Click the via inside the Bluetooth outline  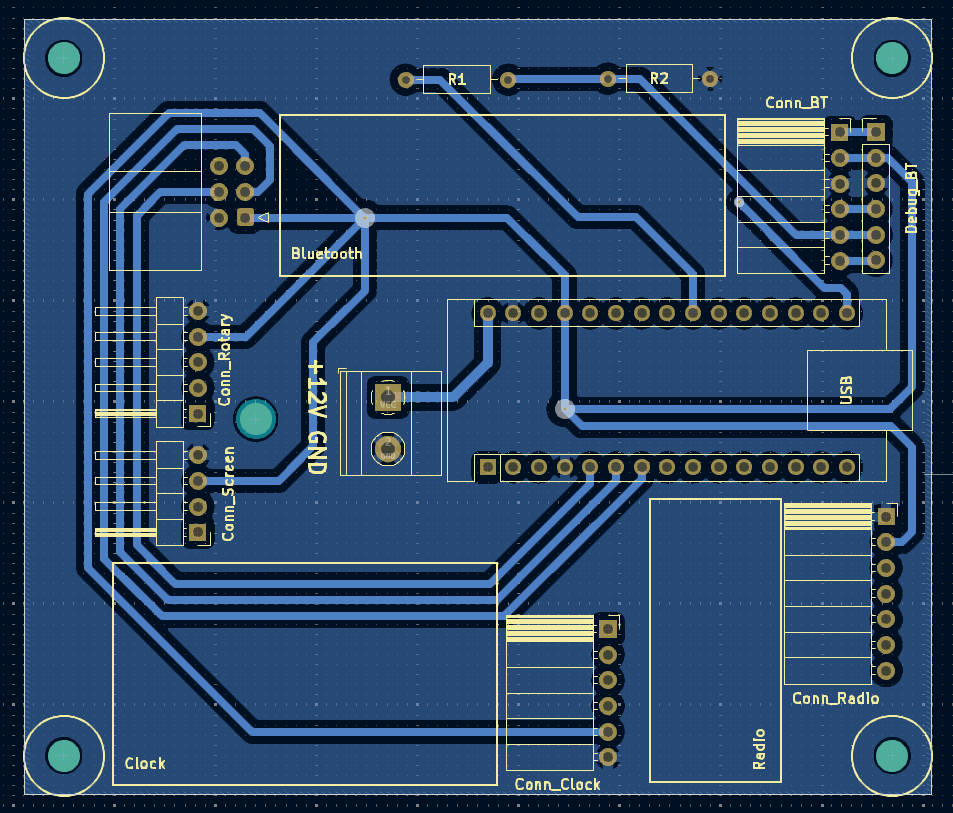[x=365, y=218]
